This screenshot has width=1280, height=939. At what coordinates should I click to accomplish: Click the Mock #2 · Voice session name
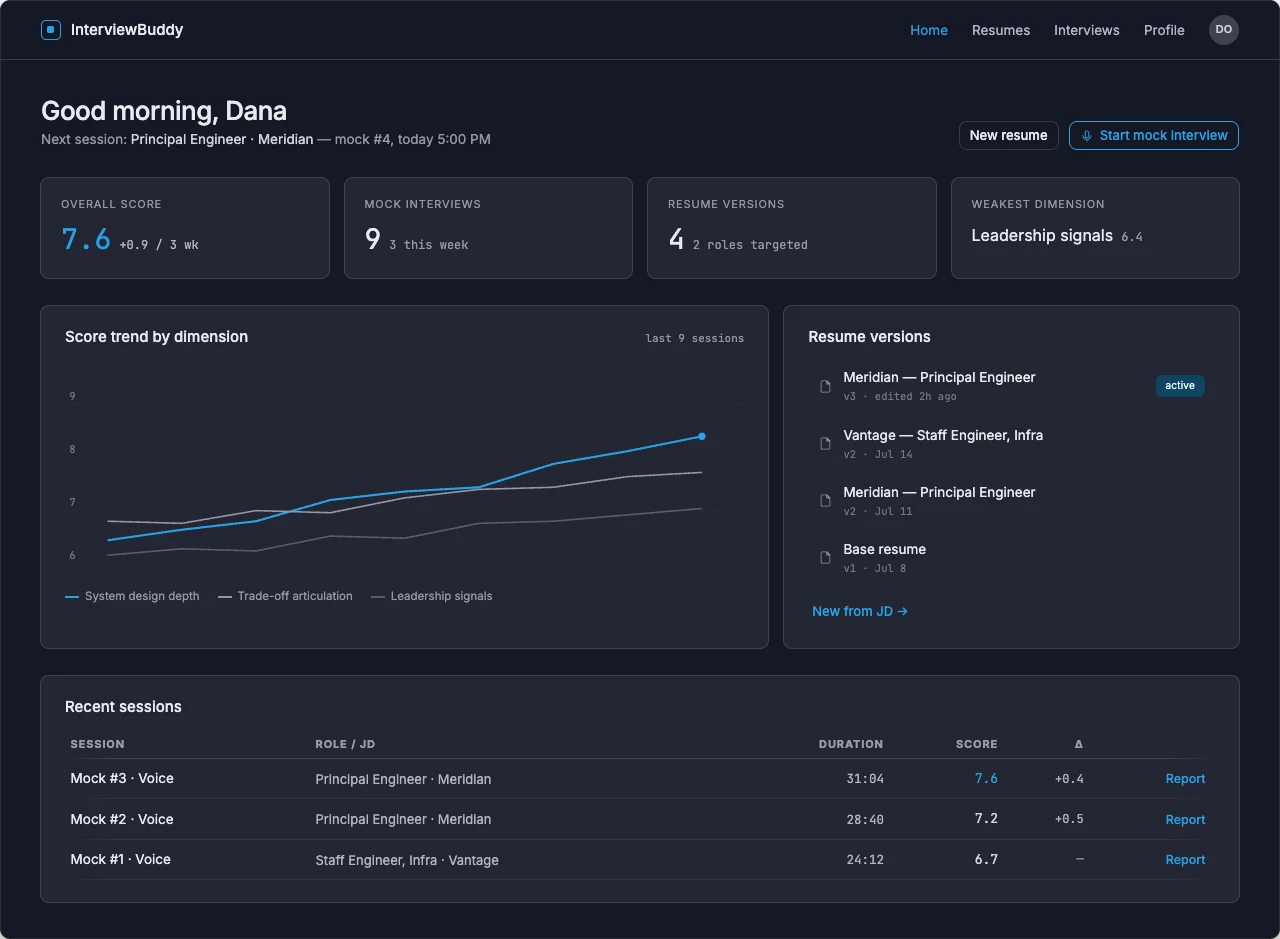[122, 819]
